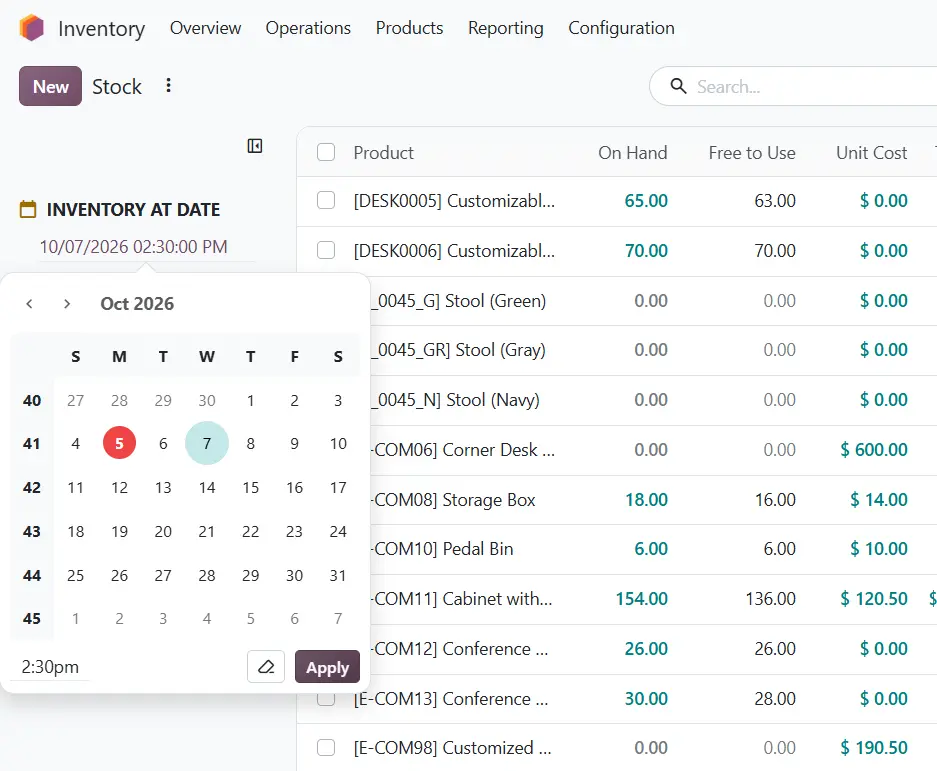Click week number 42 in calendar

pos(32,488)
